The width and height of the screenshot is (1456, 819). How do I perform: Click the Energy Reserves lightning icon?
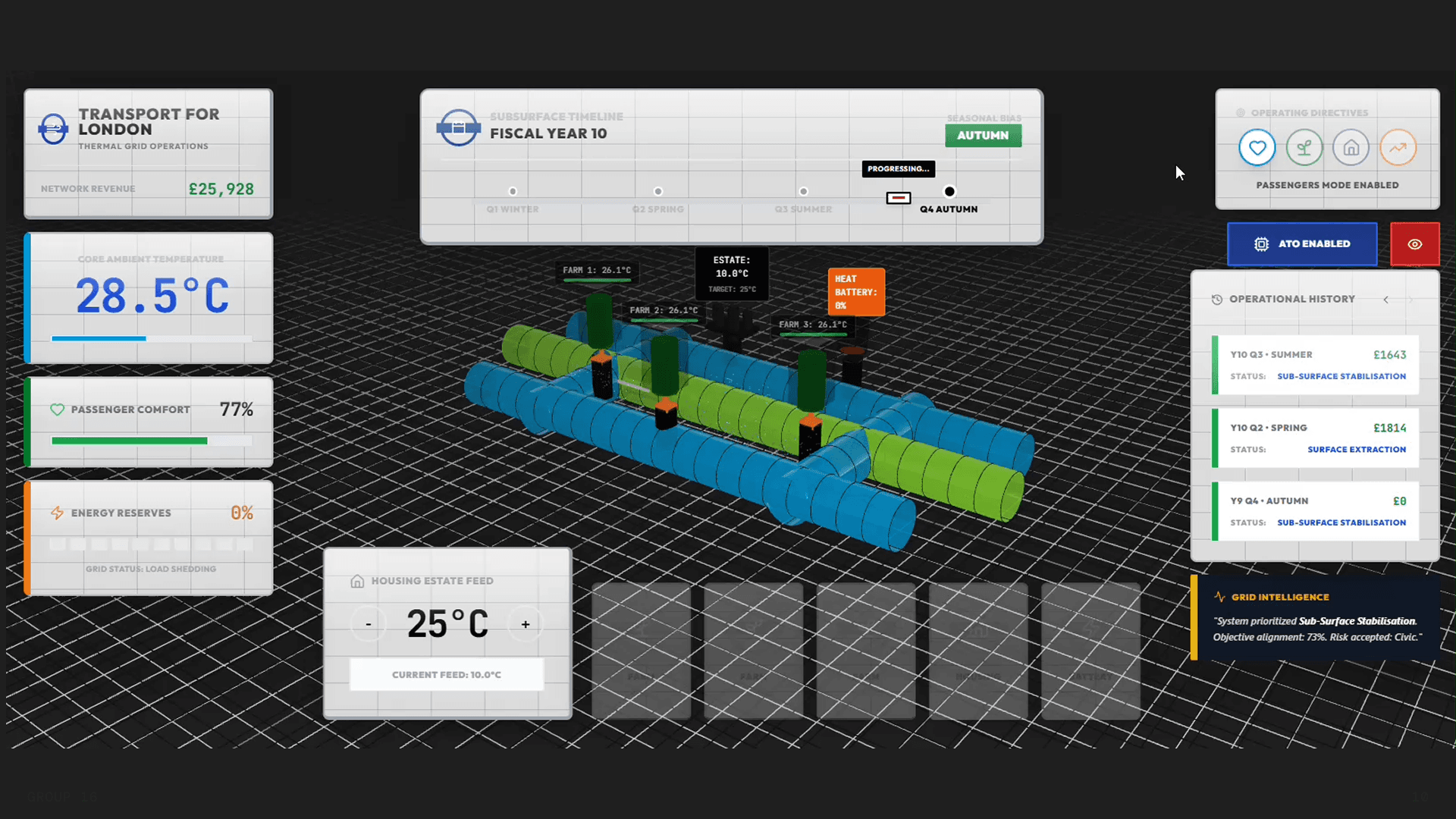pyautogui.click(x=57, y=513)
